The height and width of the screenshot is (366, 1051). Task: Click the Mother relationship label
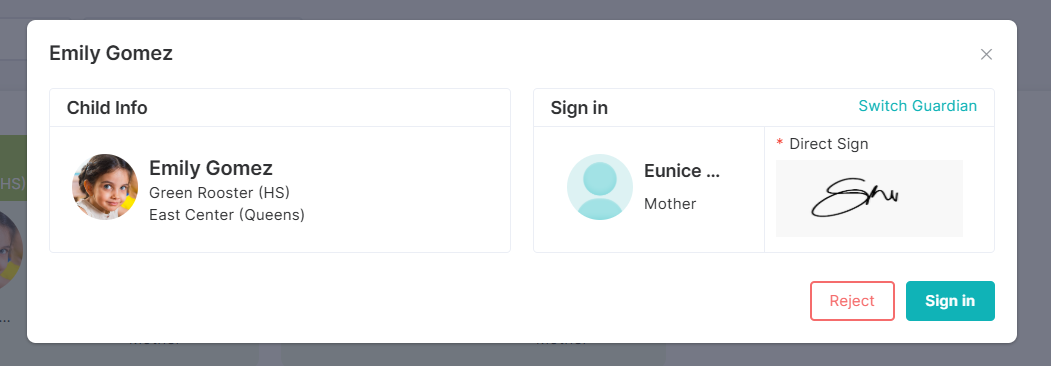[670, 204]
